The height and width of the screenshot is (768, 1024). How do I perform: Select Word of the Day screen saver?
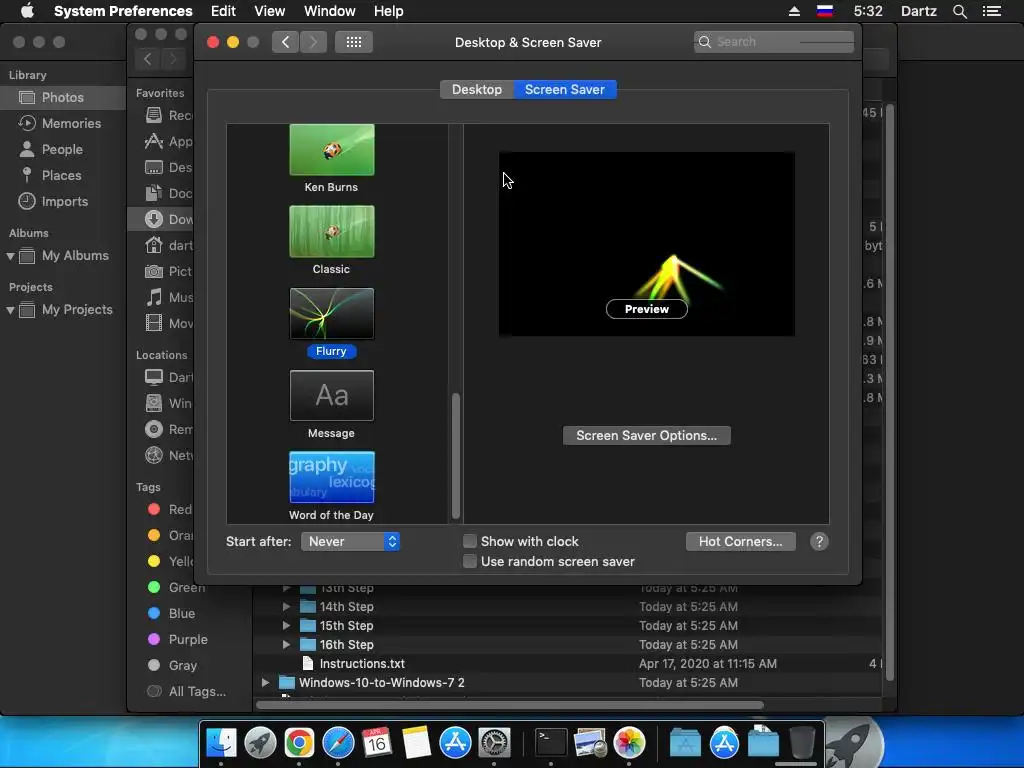click(332, 477)
